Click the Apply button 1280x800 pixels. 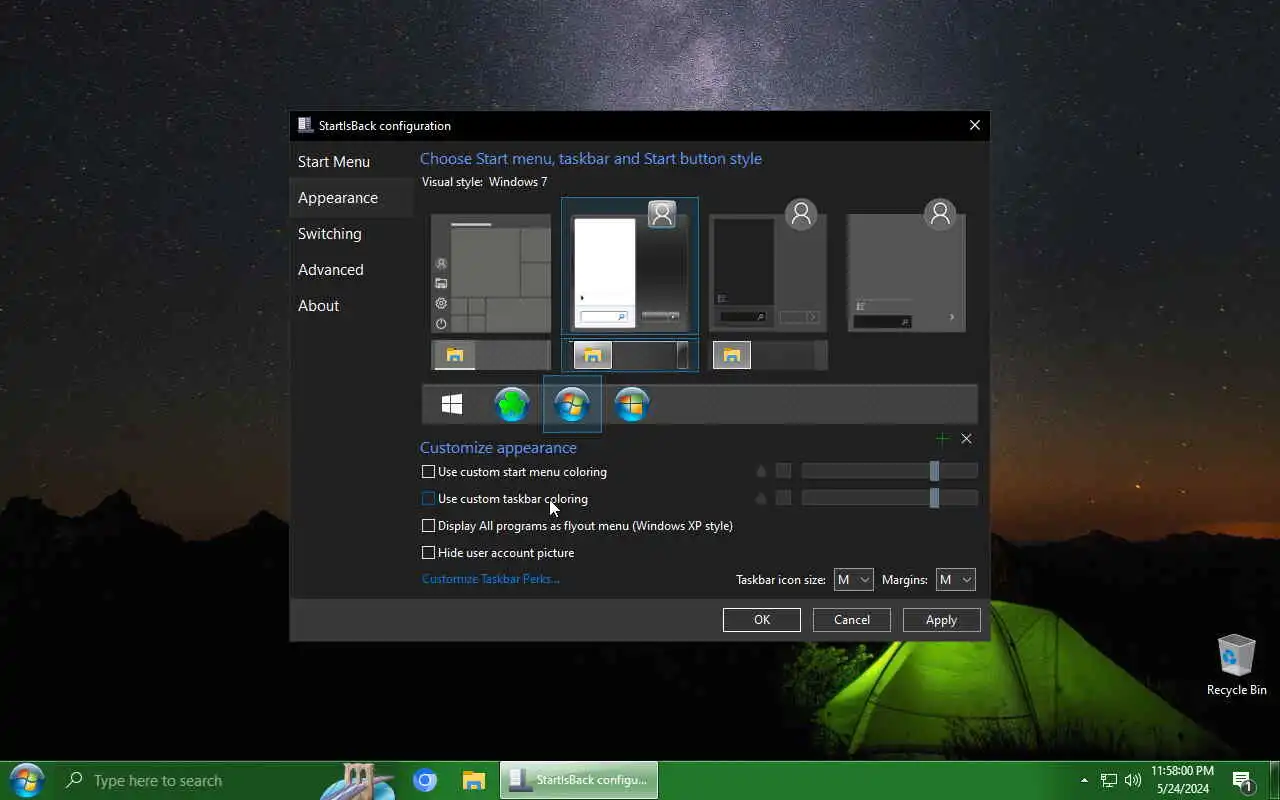[941, 620]
